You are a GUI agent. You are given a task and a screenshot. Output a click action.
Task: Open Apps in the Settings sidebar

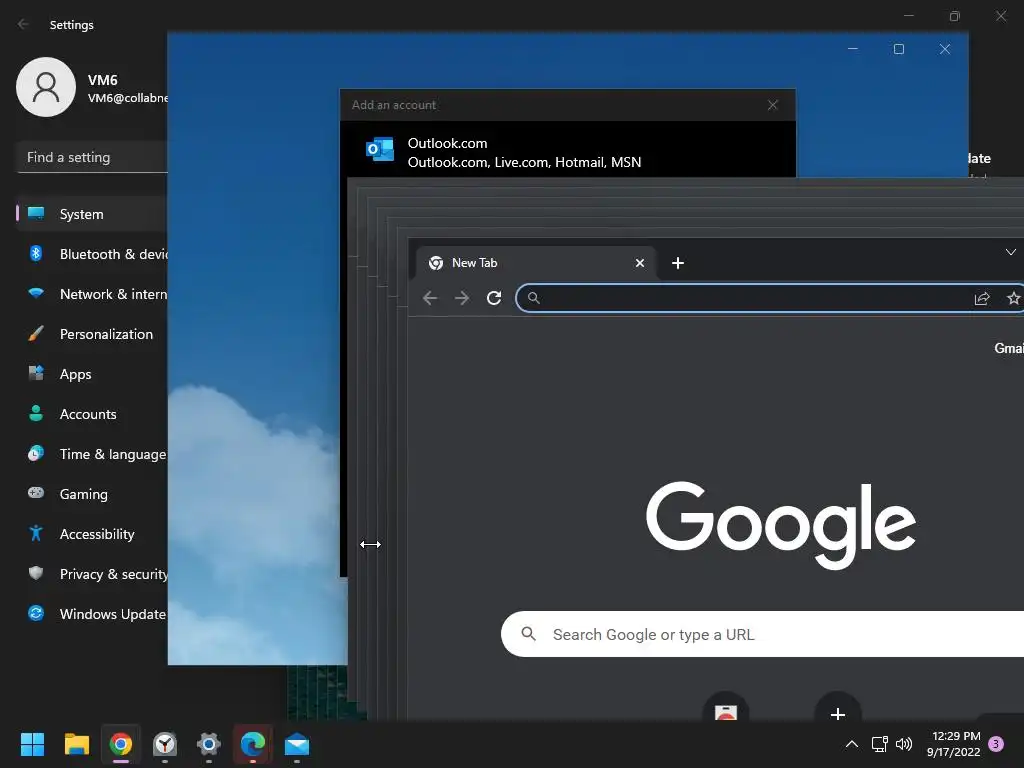click(x=93, y=374)
